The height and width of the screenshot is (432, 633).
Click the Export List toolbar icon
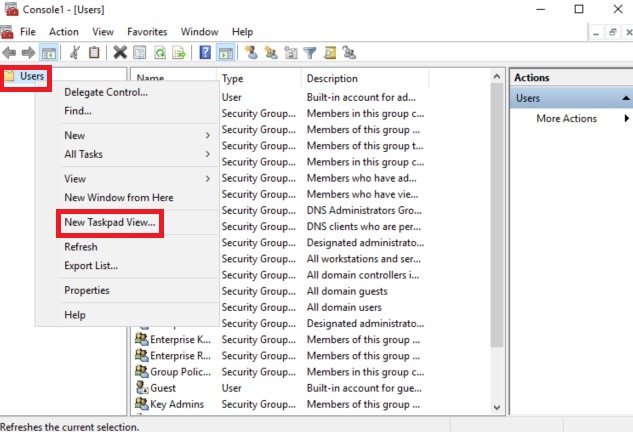(179, 53)
